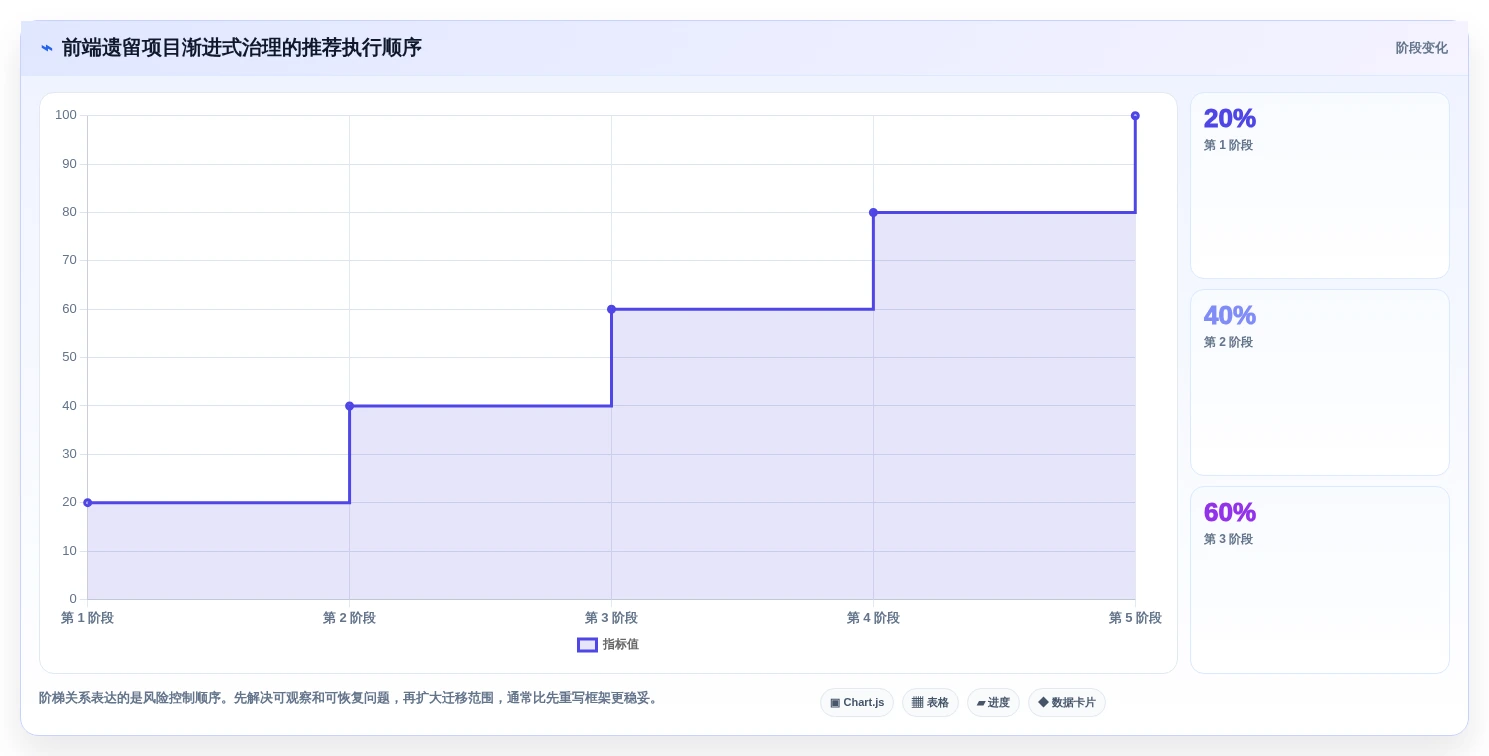
Task: Click the footnote starting with 阶梯关系表达的是风险控制顺序
Action: click(350, 698)
